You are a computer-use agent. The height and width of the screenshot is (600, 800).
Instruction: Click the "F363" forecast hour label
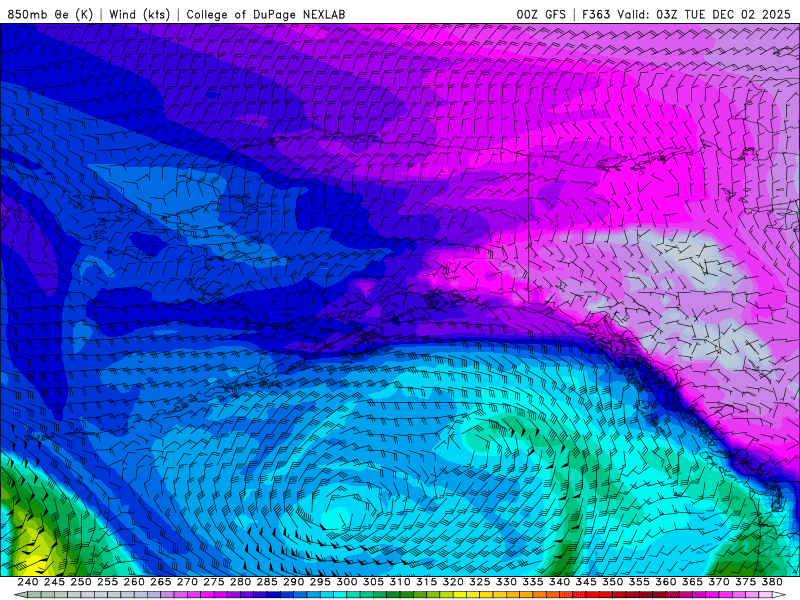pyautogui.click(x=596, y=14)
